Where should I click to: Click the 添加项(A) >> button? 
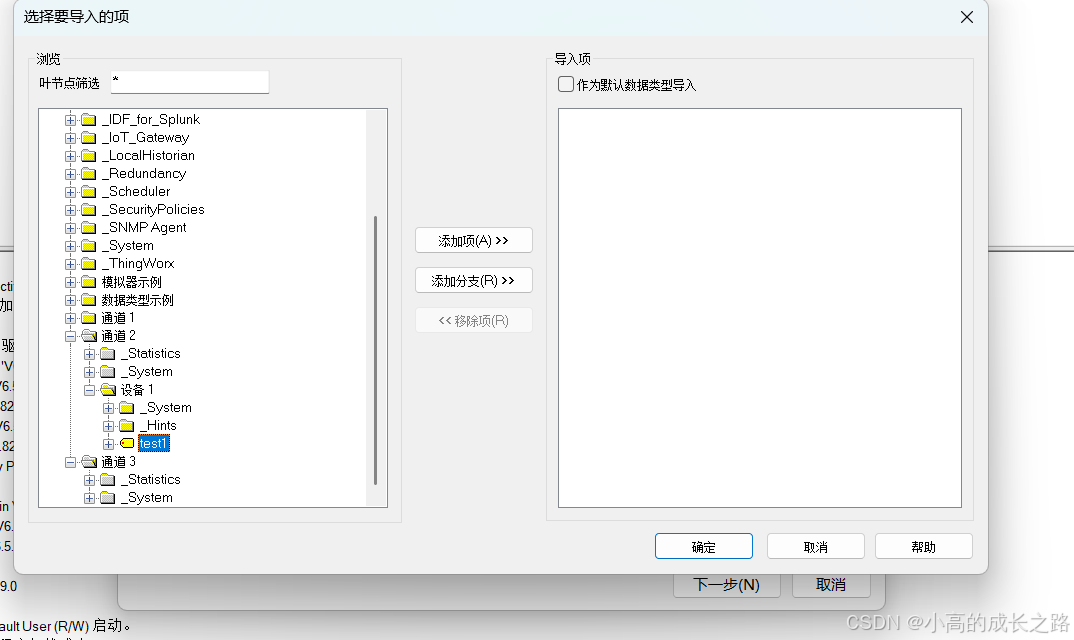point(473,241)
